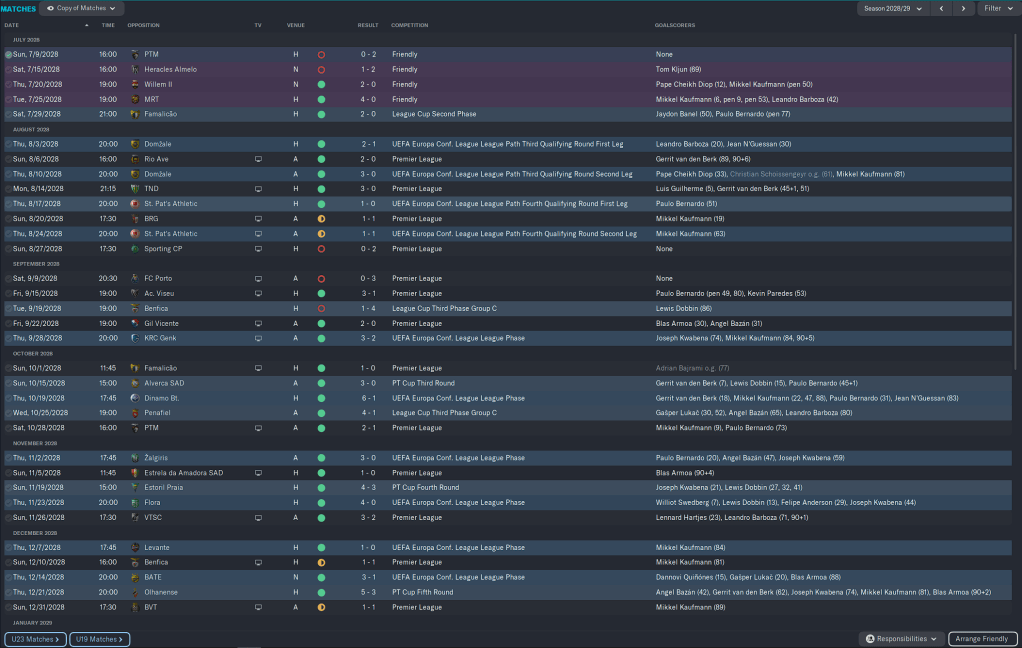Open the Season 2028/29 dropdown
This screenshot has height=648, width=1022.
(892, 8)
